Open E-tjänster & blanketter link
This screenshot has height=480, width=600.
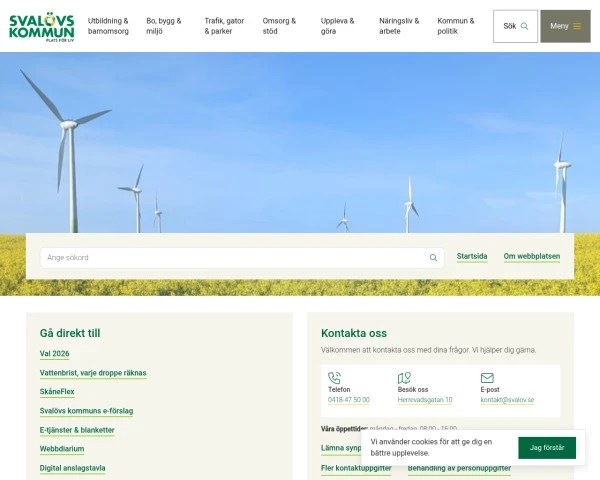pyautogui.click(x=77, y=430)
